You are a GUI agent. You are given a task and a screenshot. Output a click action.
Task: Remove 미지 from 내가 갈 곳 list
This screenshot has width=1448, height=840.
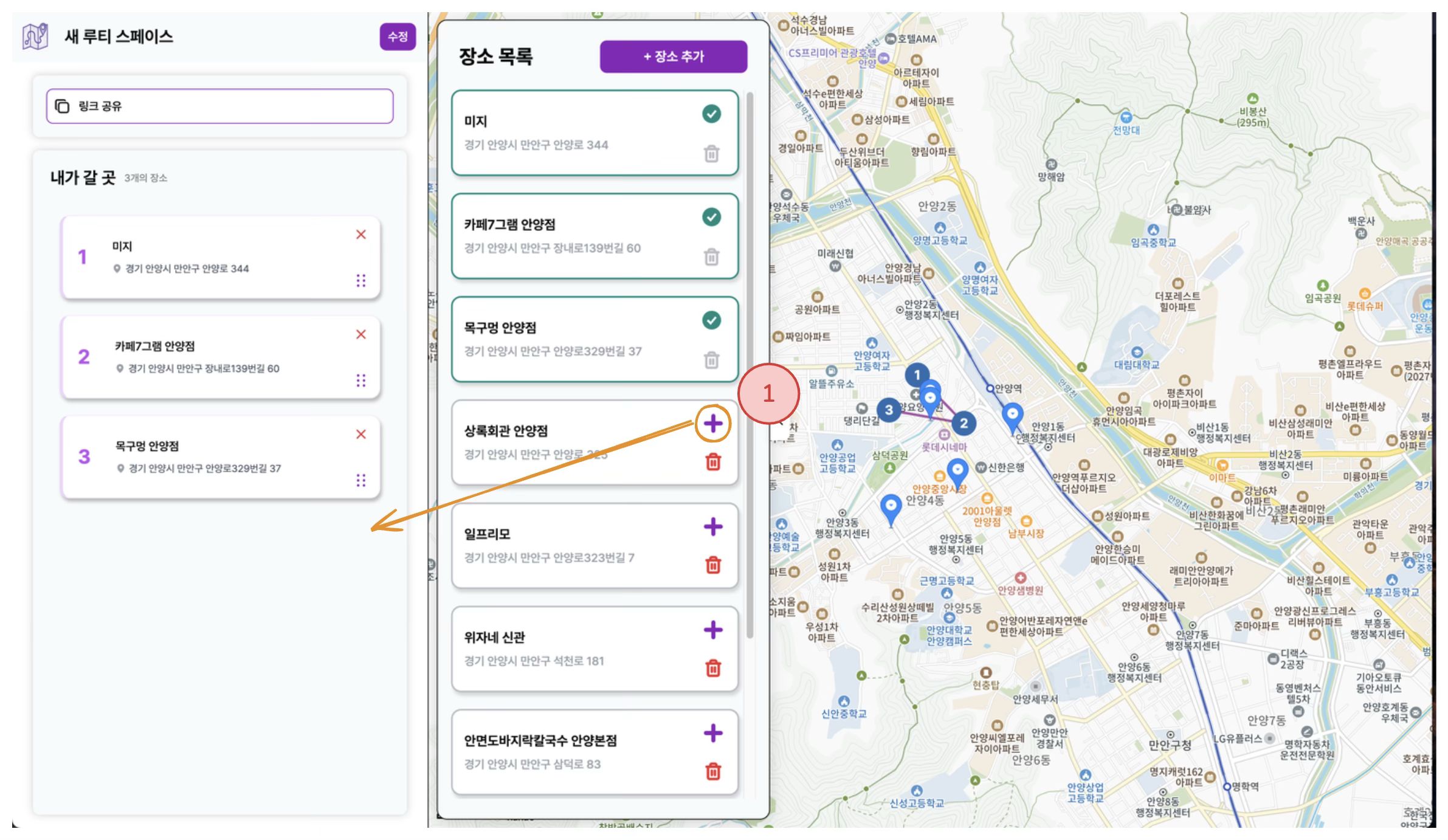(x=361, y=235)
